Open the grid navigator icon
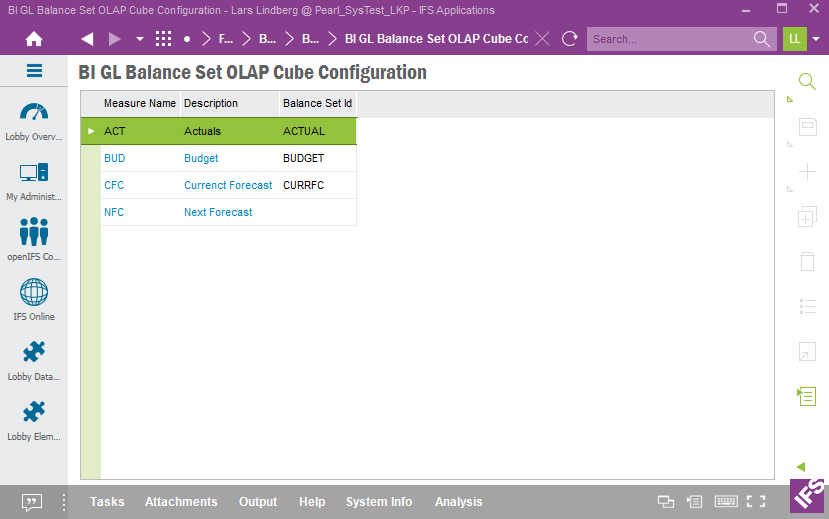829x519 pixels. point(163,39)
